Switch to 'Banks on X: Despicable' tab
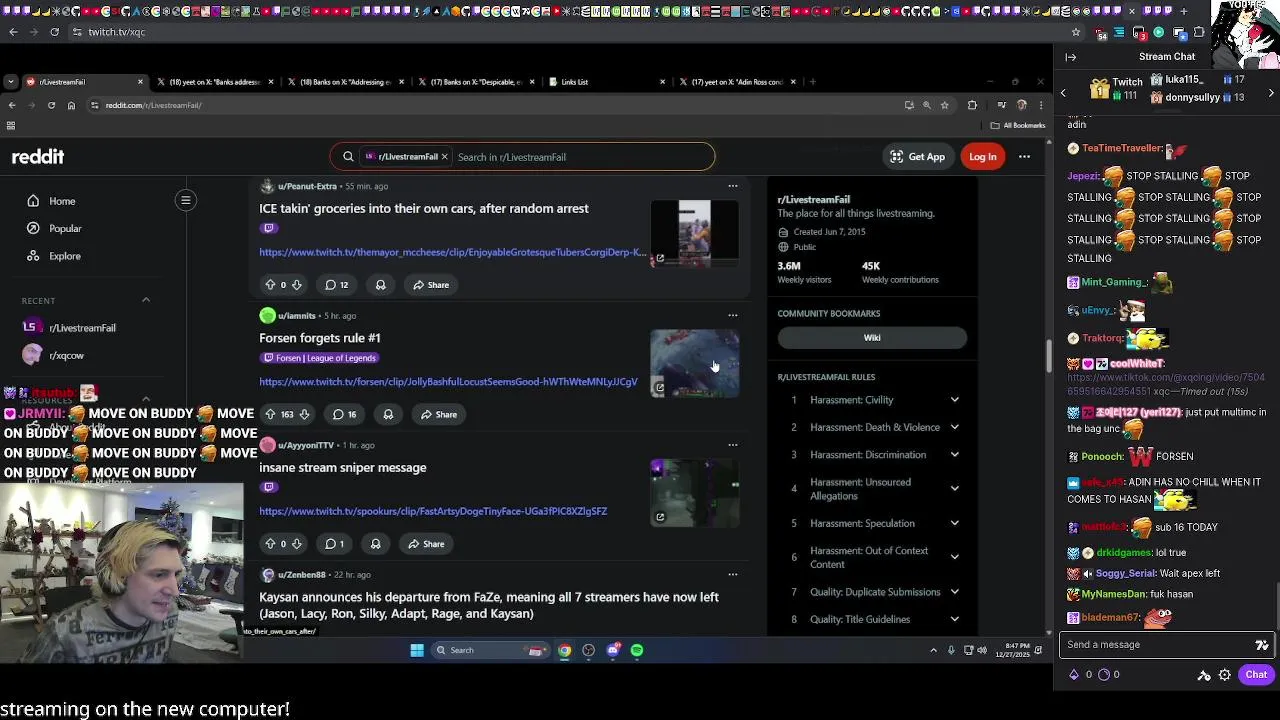 click(475, 82)
